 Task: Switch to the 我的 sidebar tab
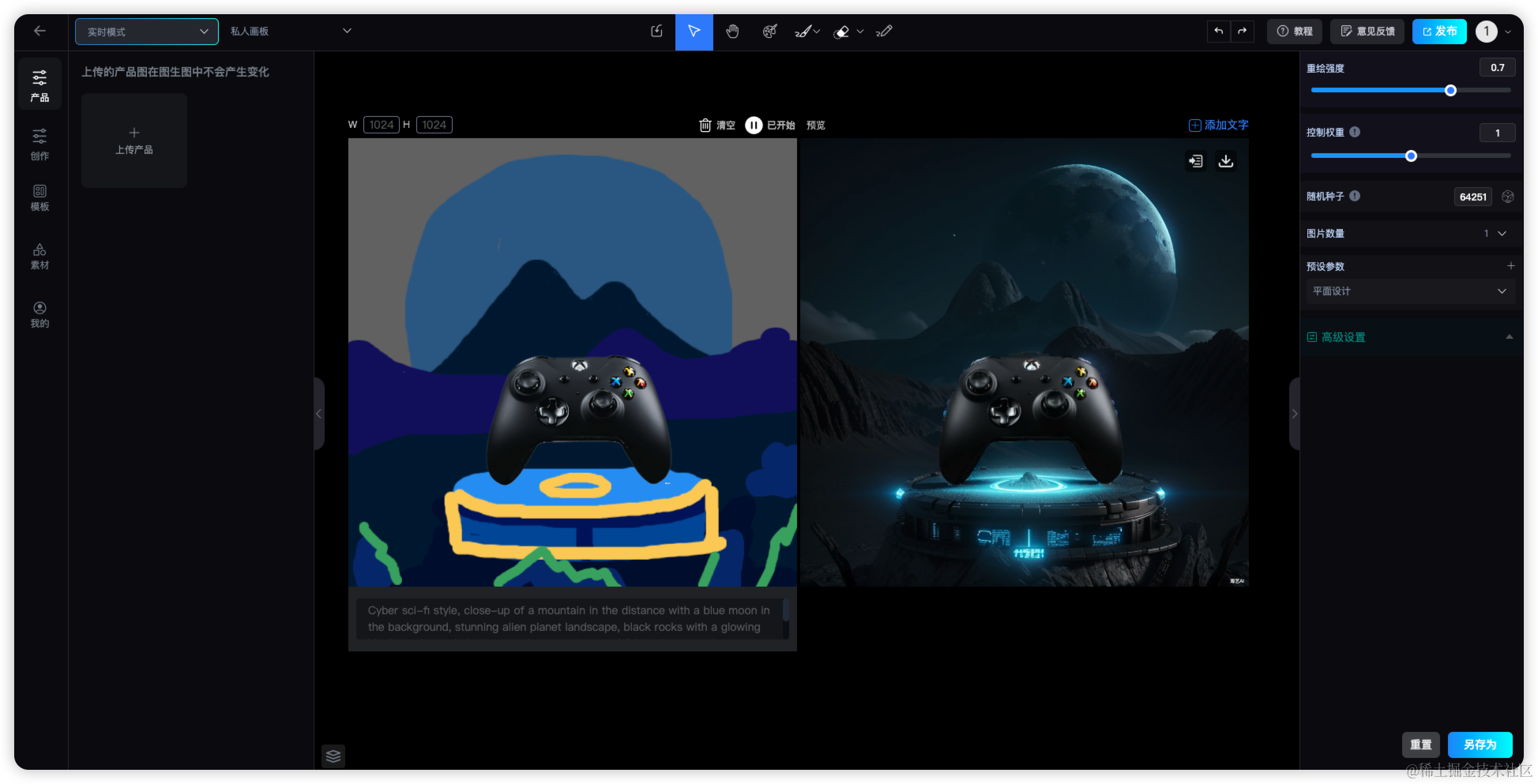[x=39, y=314]
